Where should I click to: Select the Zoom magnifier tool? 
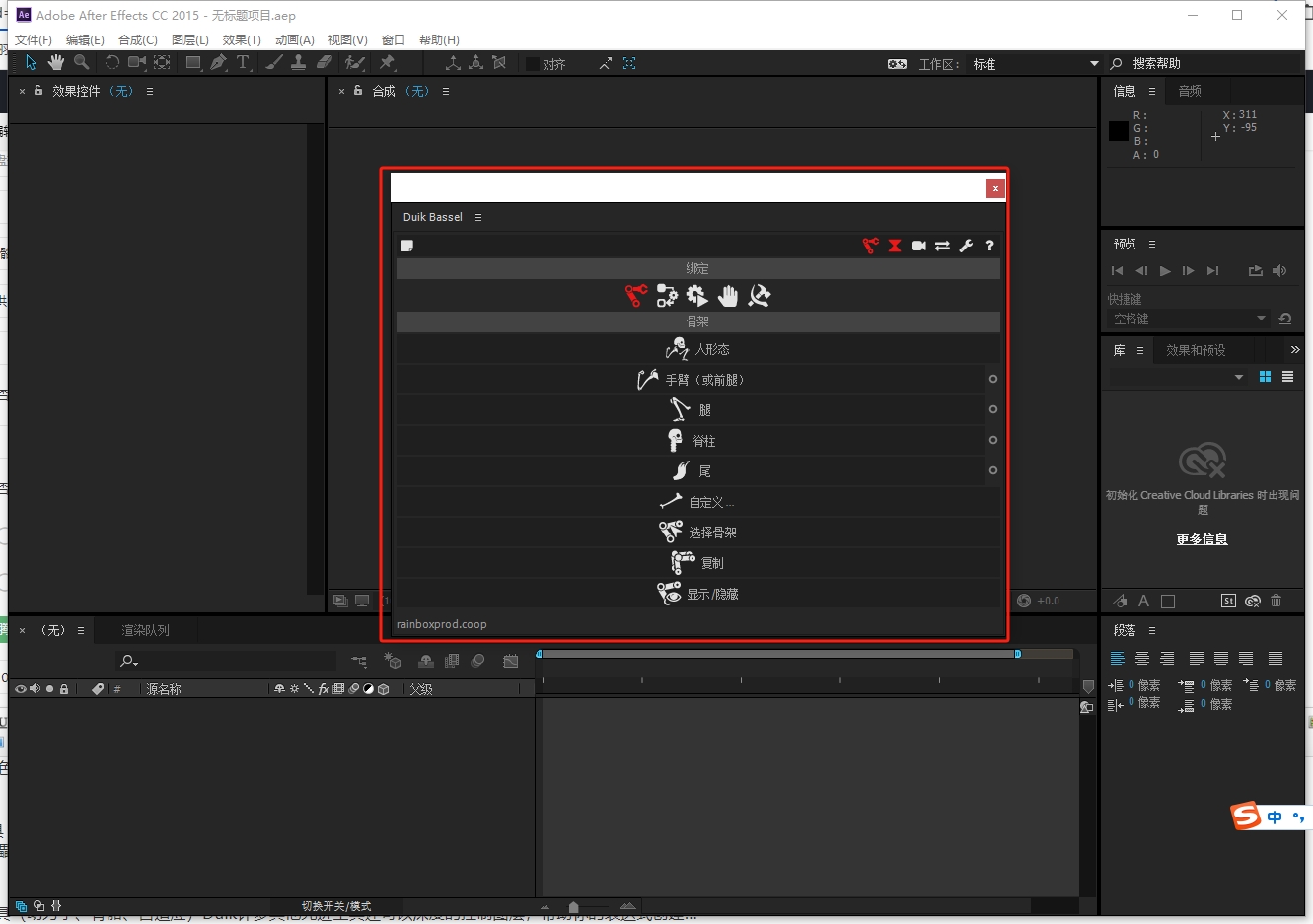point(81,62)
